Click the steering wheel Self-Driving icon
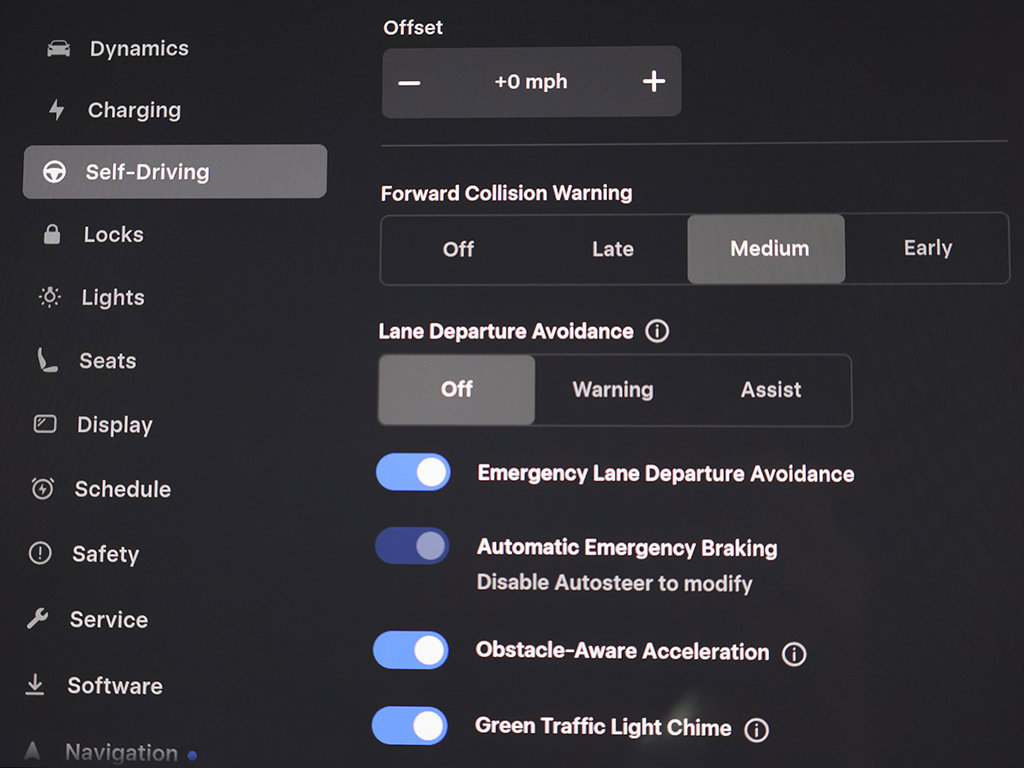 point(54,172)
